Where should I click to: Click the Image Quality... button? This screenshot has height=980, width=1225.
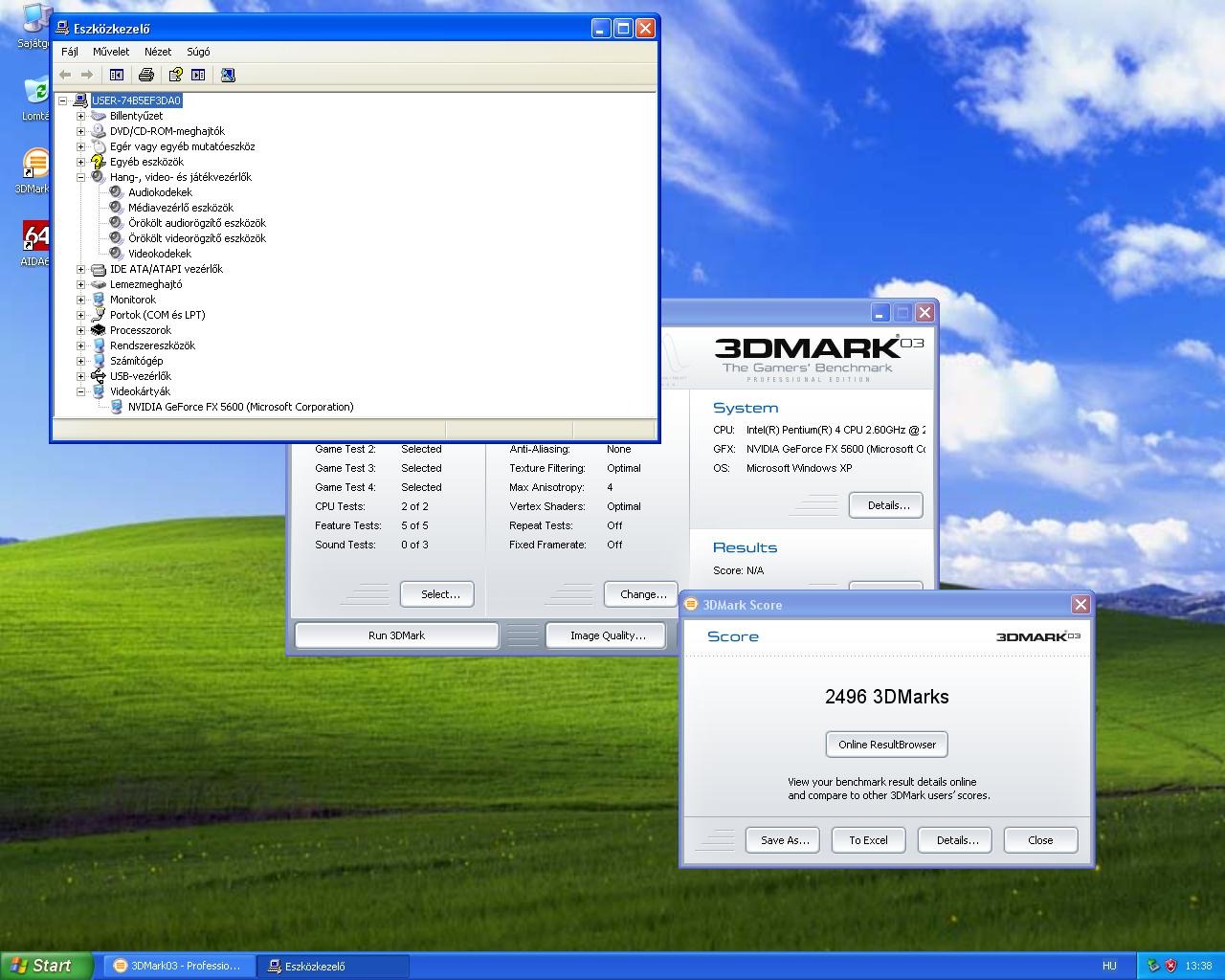click(608, 635)
